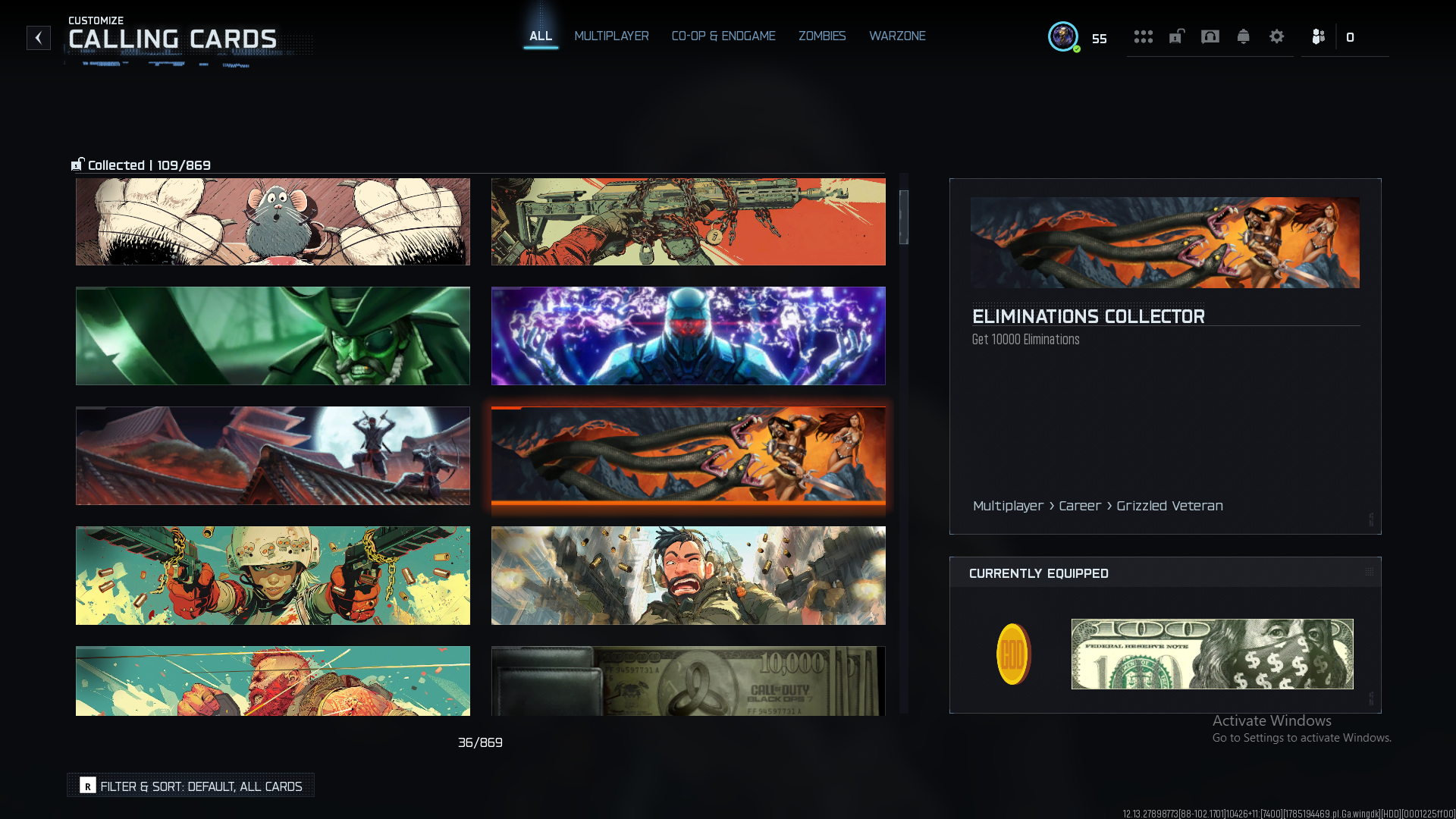Viewport: 1456px width, 819px height.
Task: Open the settings gear icon
Action: [1277, 36]
